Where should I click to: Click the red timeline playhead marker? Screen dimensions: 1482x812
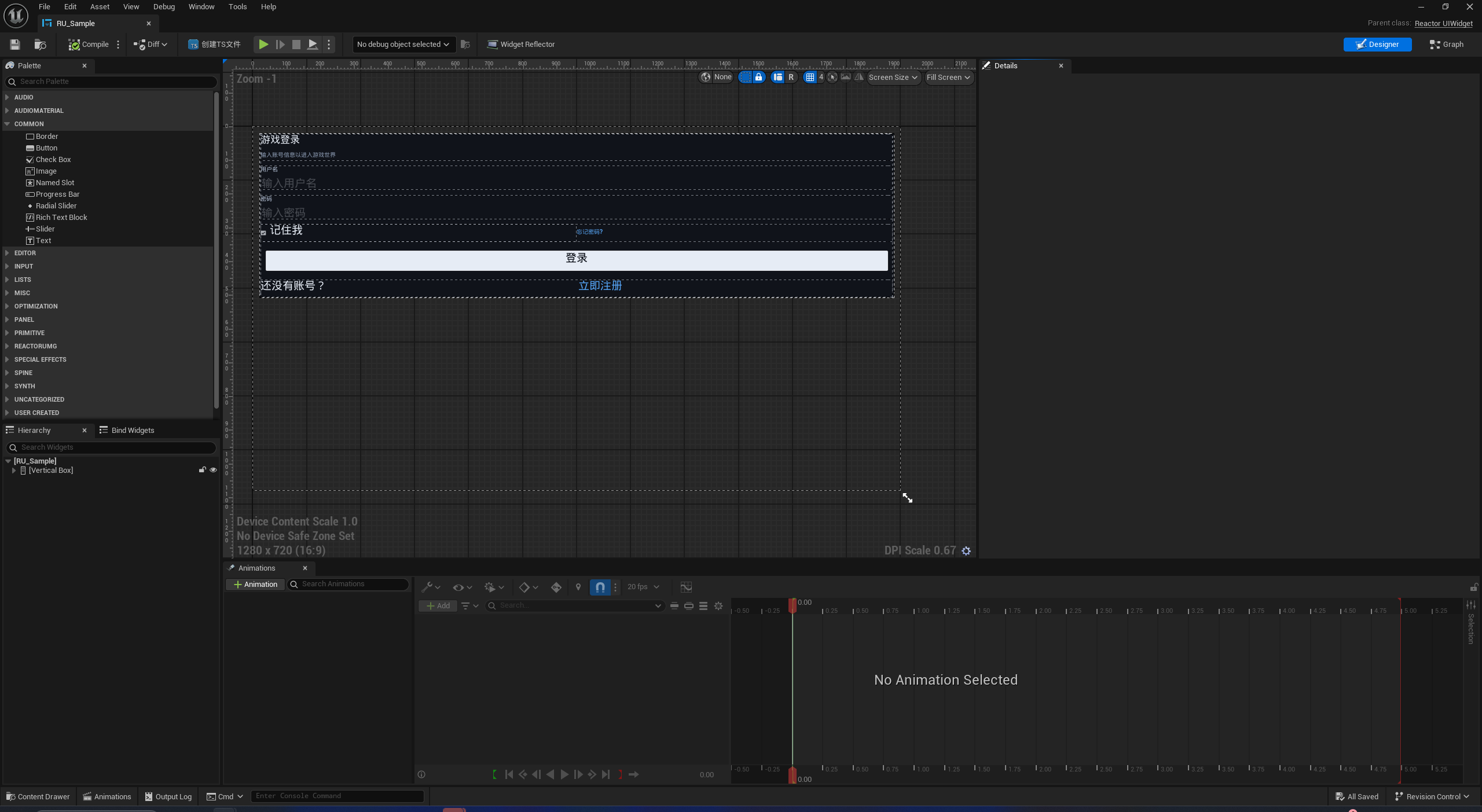[792, 605]
